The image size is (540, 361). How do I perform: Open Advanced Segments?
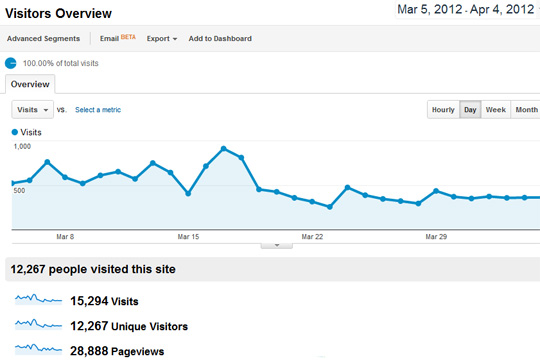tap(43, 39)
